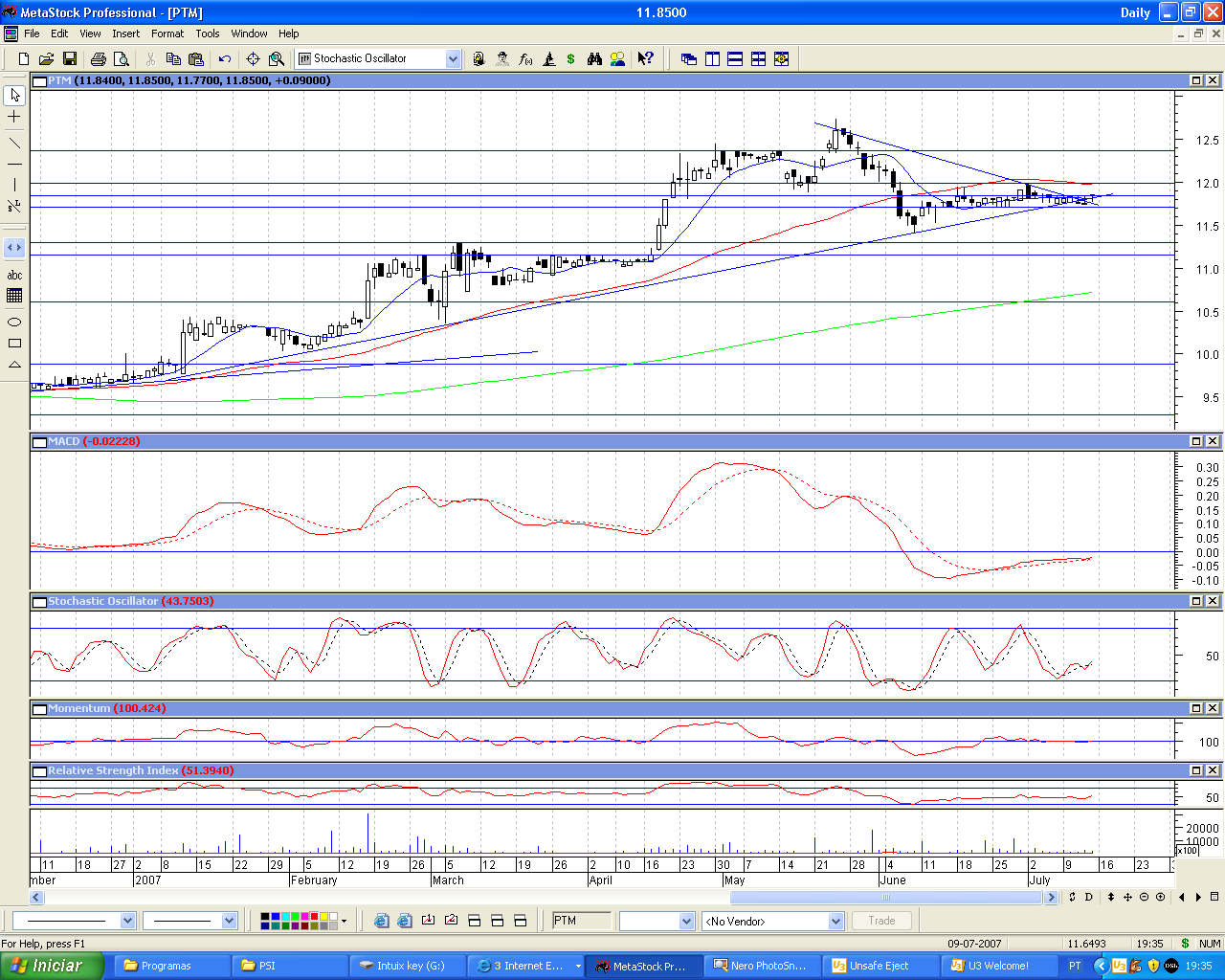Open the Insert menu
1225x980 pixels.
125,33
